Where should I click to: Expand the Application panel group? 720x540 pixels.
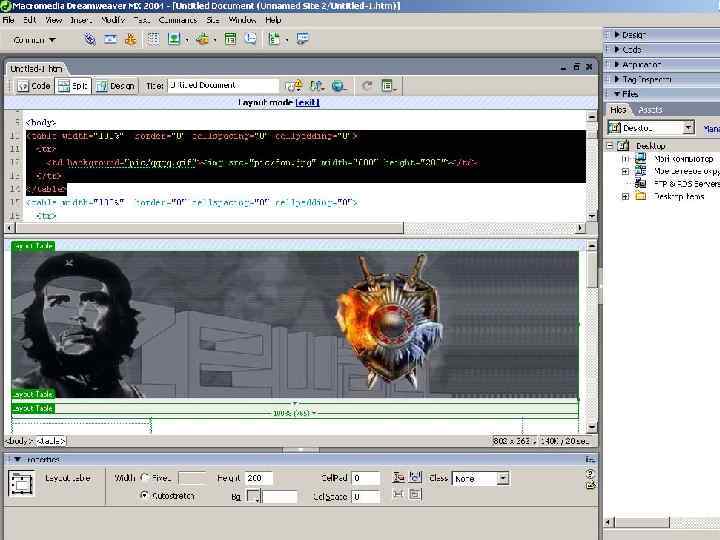point(617,64)
